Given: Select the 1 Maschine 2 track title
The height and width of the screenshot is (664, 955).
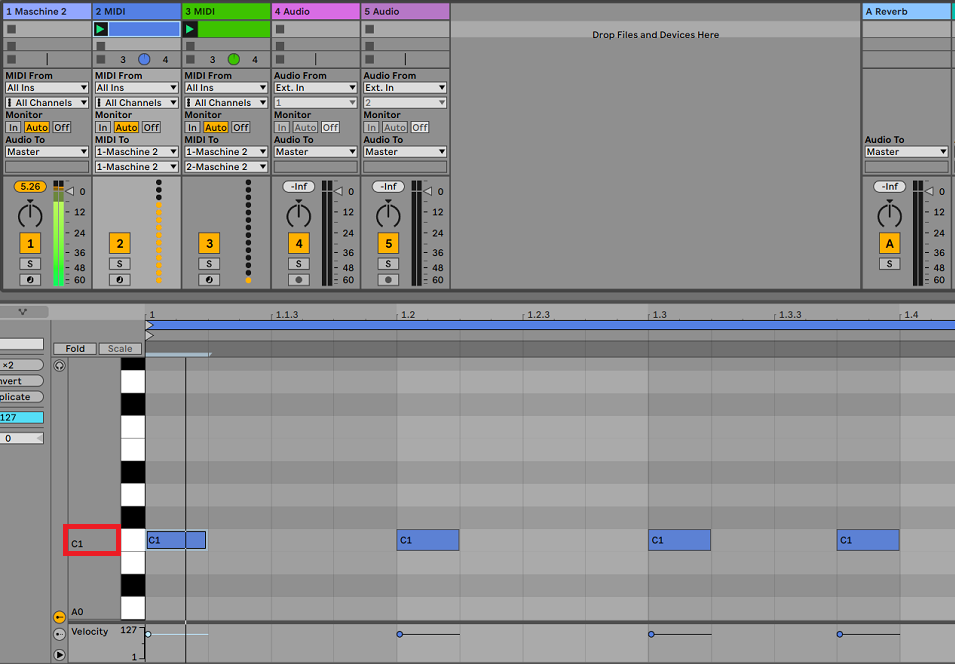Looking at the screenshot, I should [x=47, y=11].
